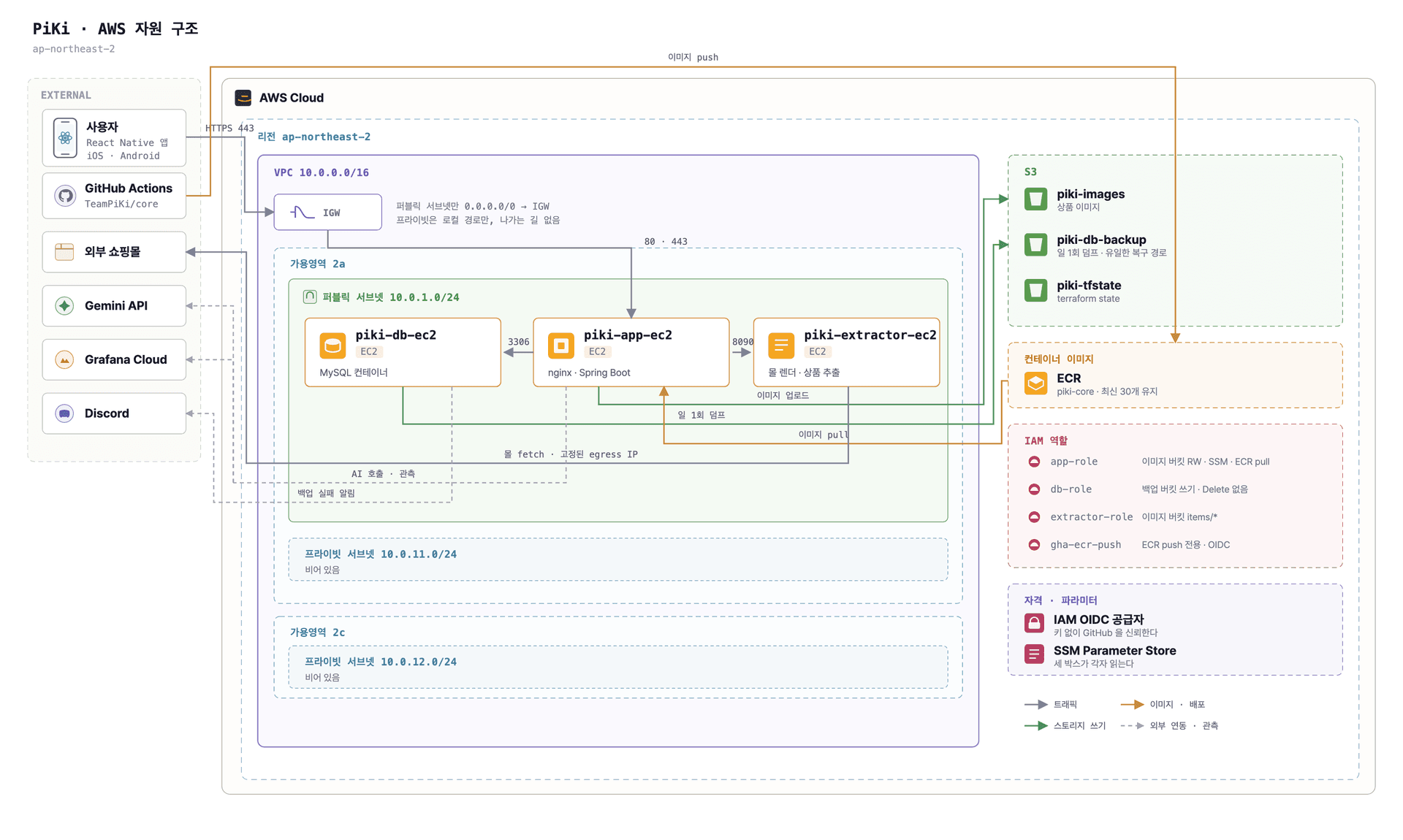Select the GitHub Actions octocat icon
Screen dimensions: 1403x840
[65, 196]
